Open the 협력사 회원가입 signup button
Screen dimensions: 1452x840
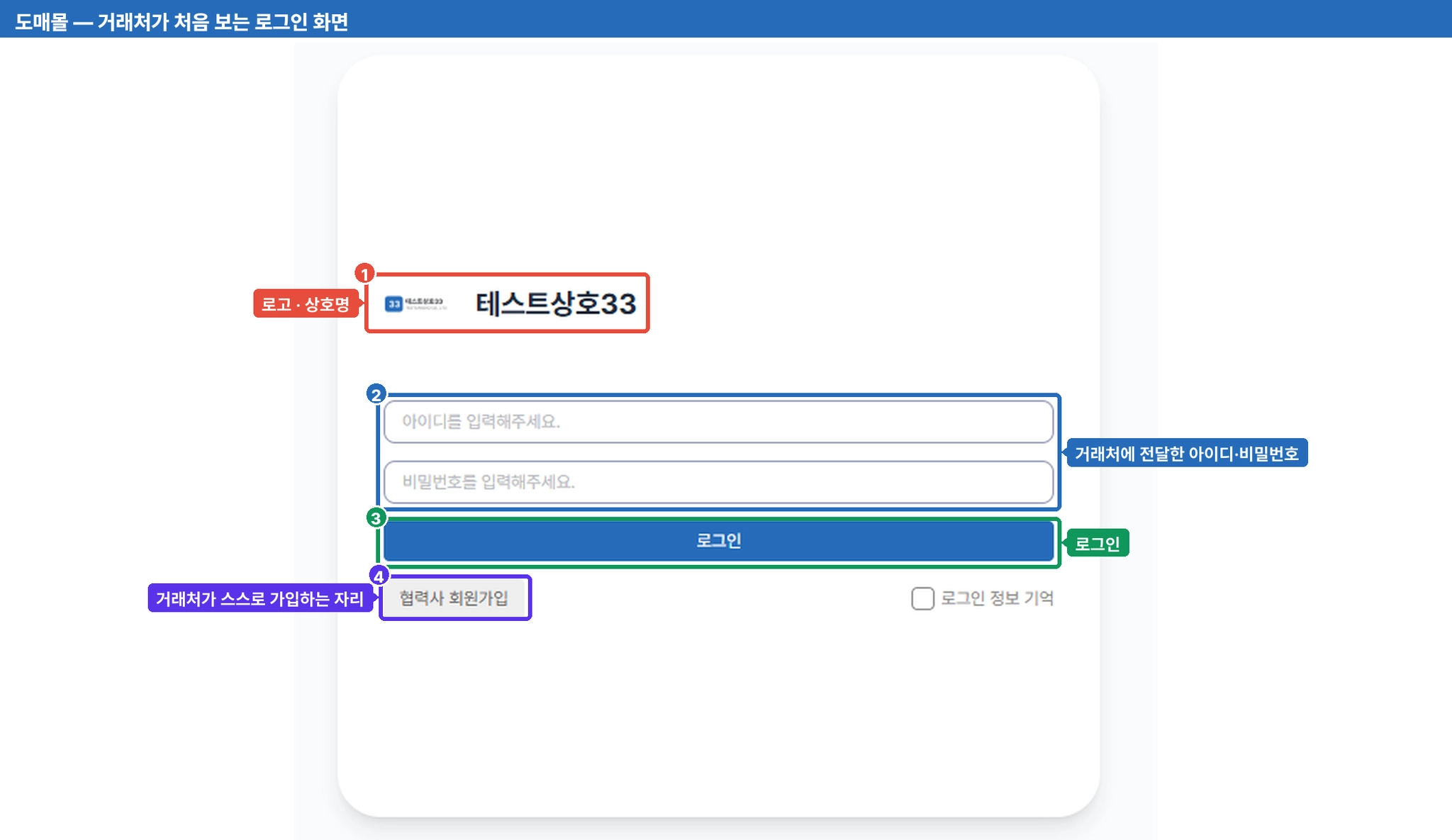pyautogui.click(x=454, y=598)
